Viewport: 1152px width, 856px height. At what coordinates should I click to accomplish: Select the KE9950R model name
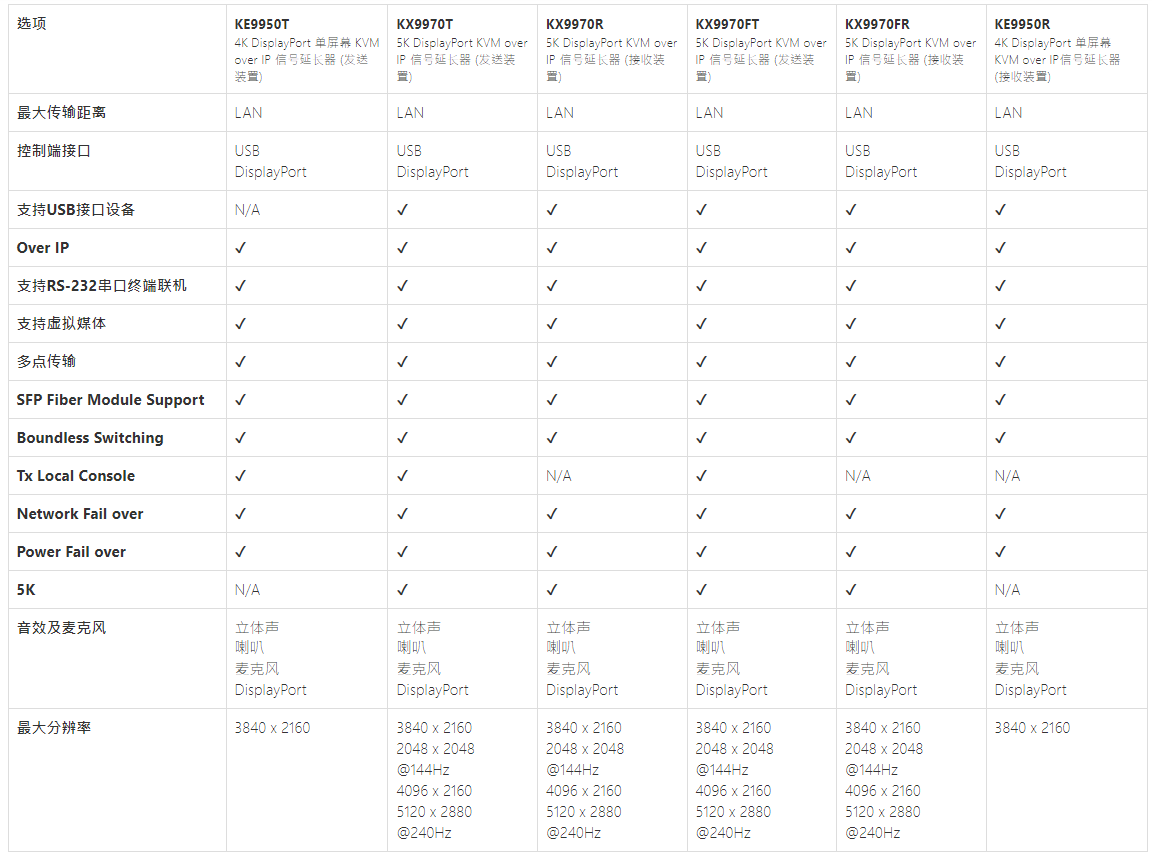coord(1023,24)
